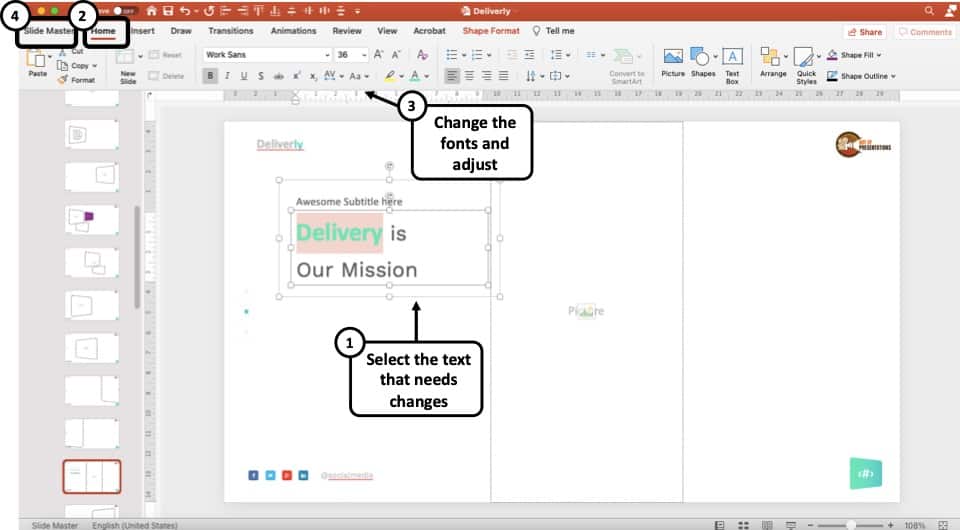Toggle Underline formatting
The height and width of the screenshot is (530, 960).
coord(244,76)
